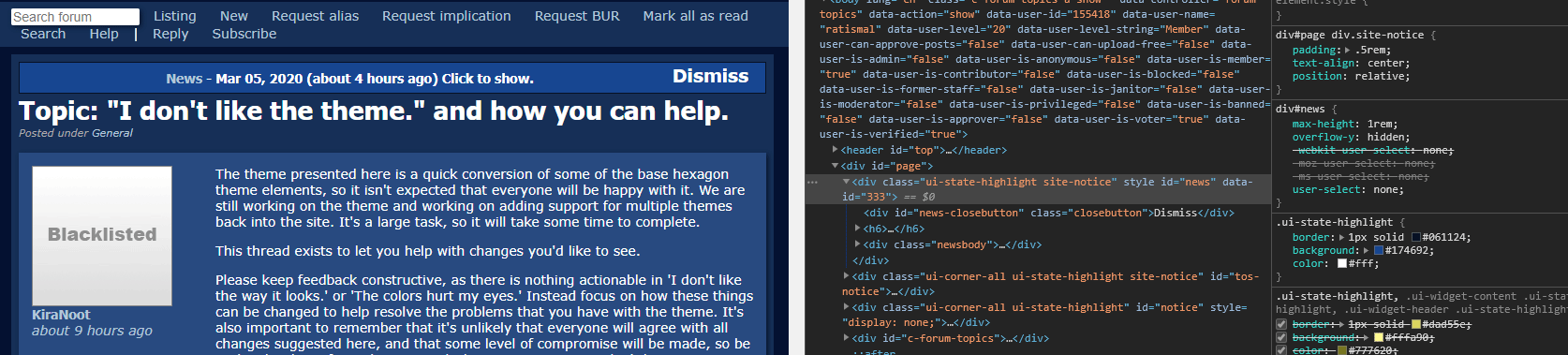The width and height of the screenshot is (1568, 355).
Task: Open Request BUR link
Action: 577,16
